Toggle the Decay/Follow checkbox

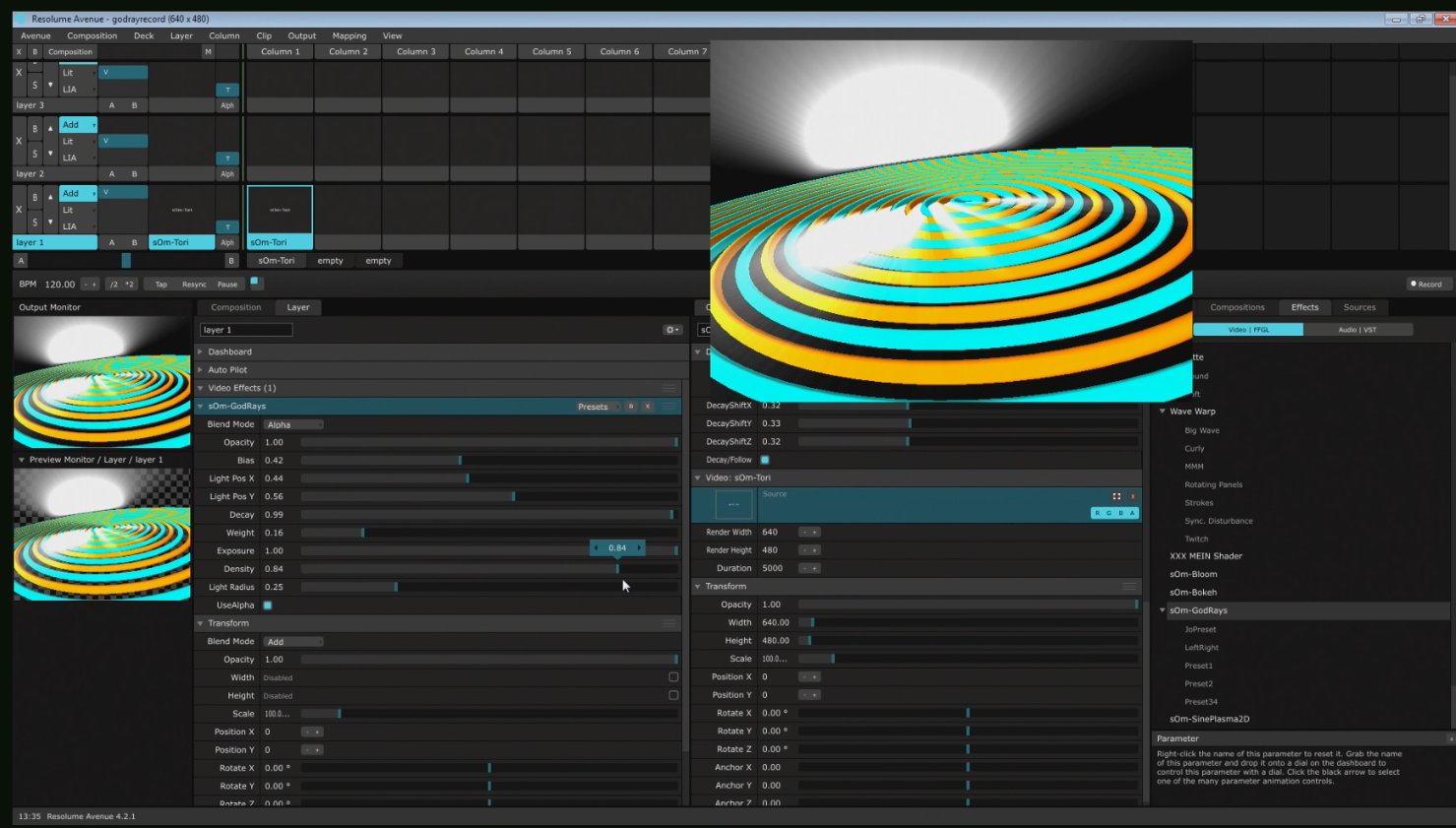pos(765,460)
